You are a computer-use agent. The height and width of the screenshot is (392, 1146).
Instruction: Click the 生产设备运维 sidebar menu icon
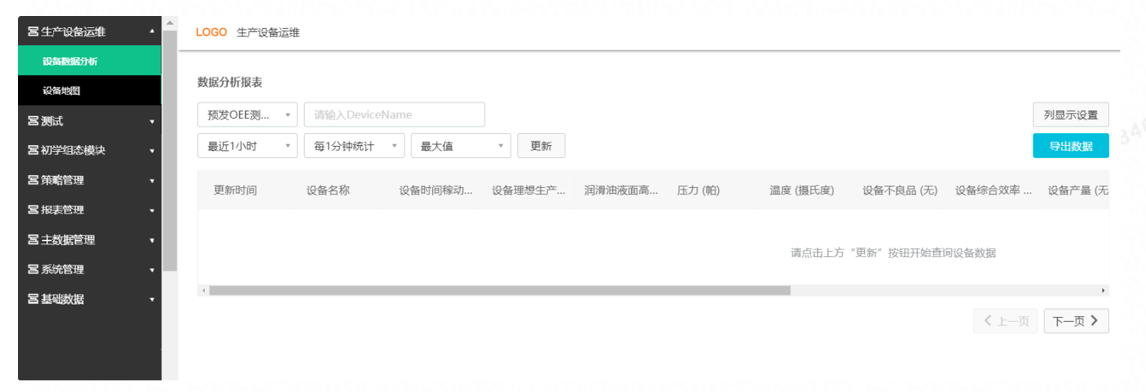(x=32, y=31)
